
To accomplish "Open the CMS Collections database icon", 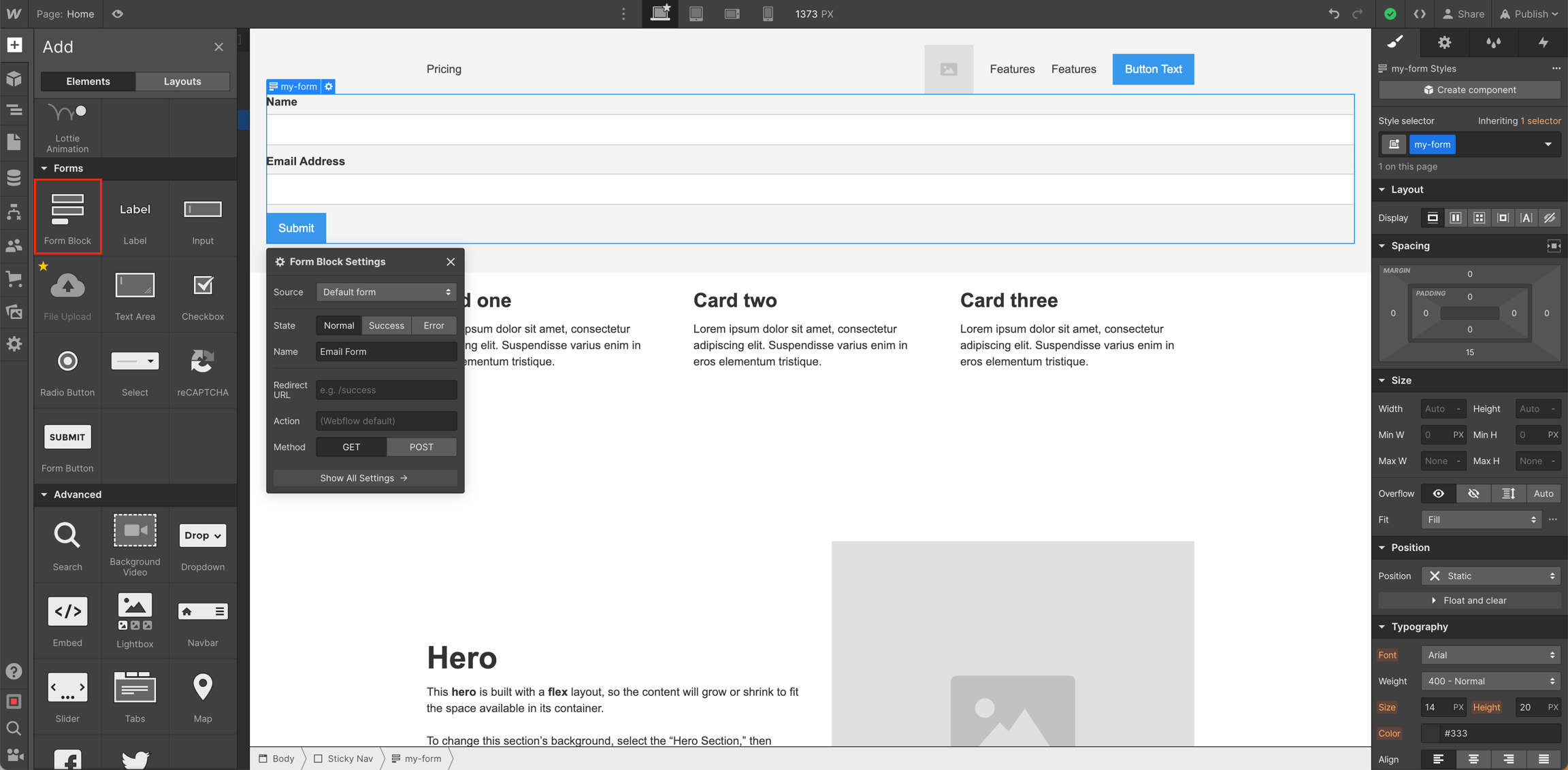I will coord(14,178).
